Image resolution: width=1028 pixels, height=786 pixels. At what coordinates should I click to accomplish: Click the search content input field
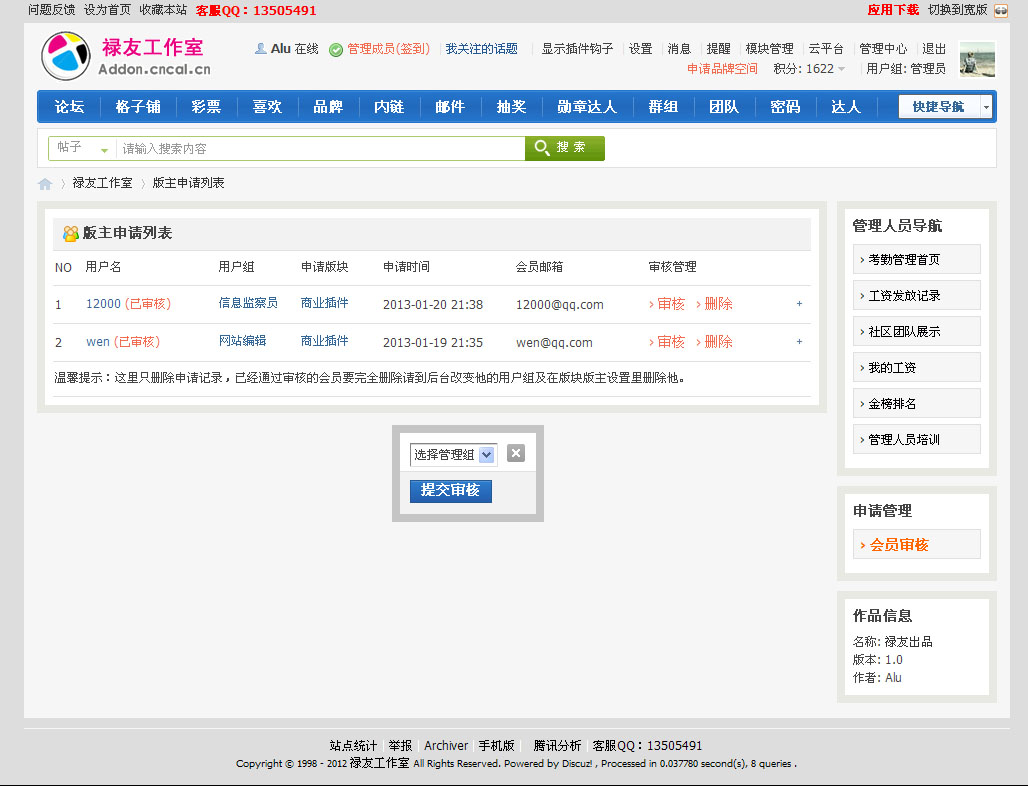click(320, 149)
